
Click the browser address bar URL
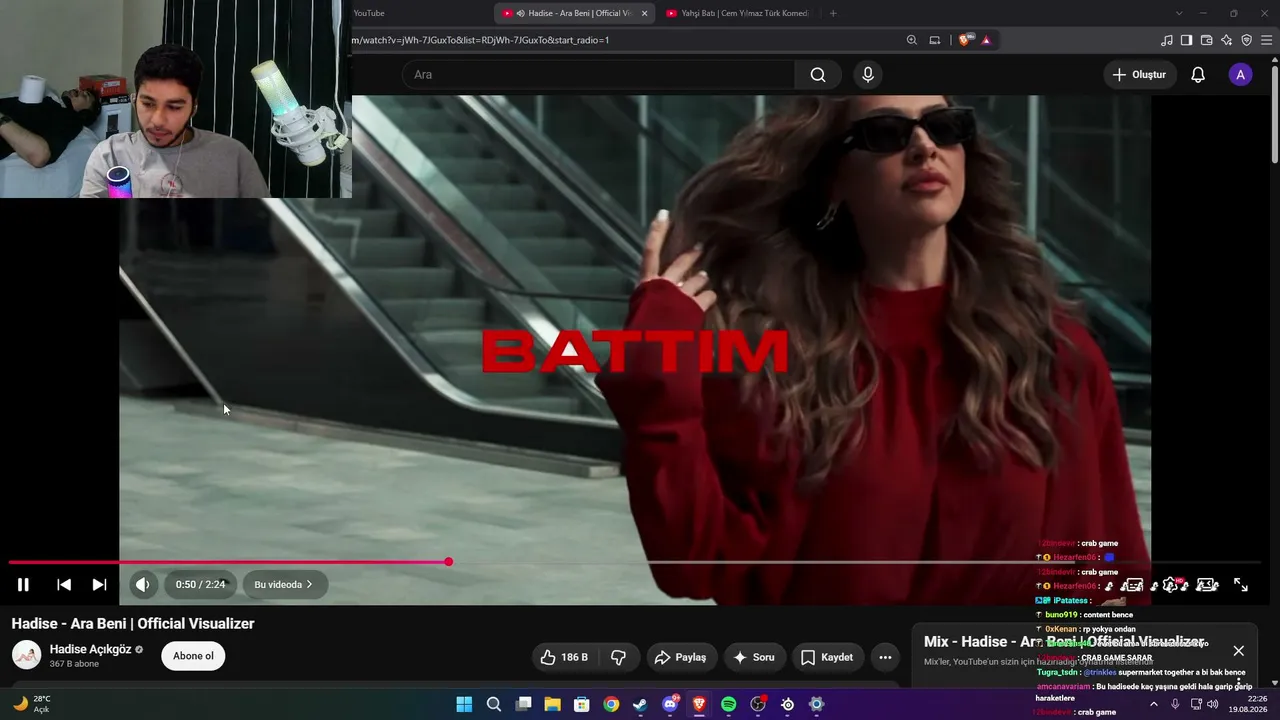point(480,40)
